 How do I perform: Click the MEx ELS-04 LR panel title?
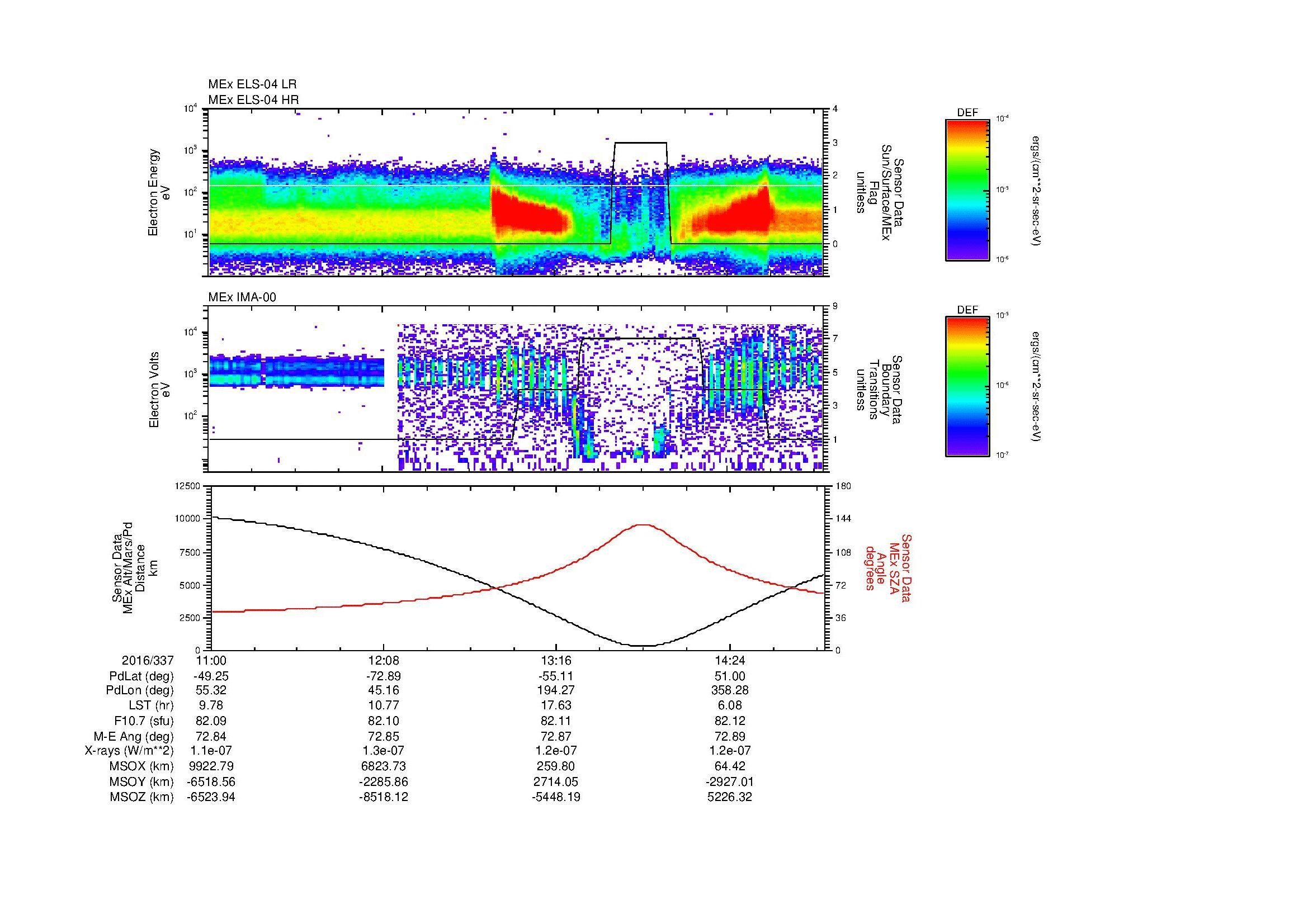252,84
